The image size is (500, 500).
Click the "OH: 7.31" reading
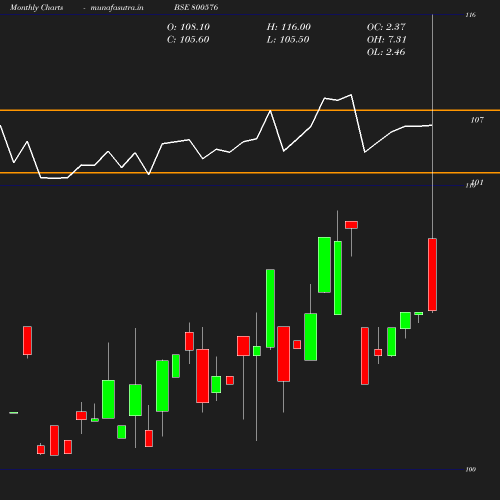387,40
